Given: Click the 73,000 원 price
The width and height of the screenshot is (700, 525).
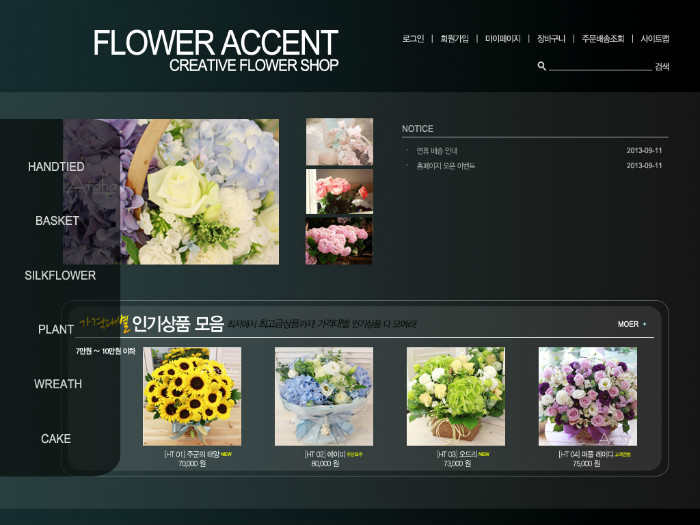Looking at the screenshot, I should [457, 464].
